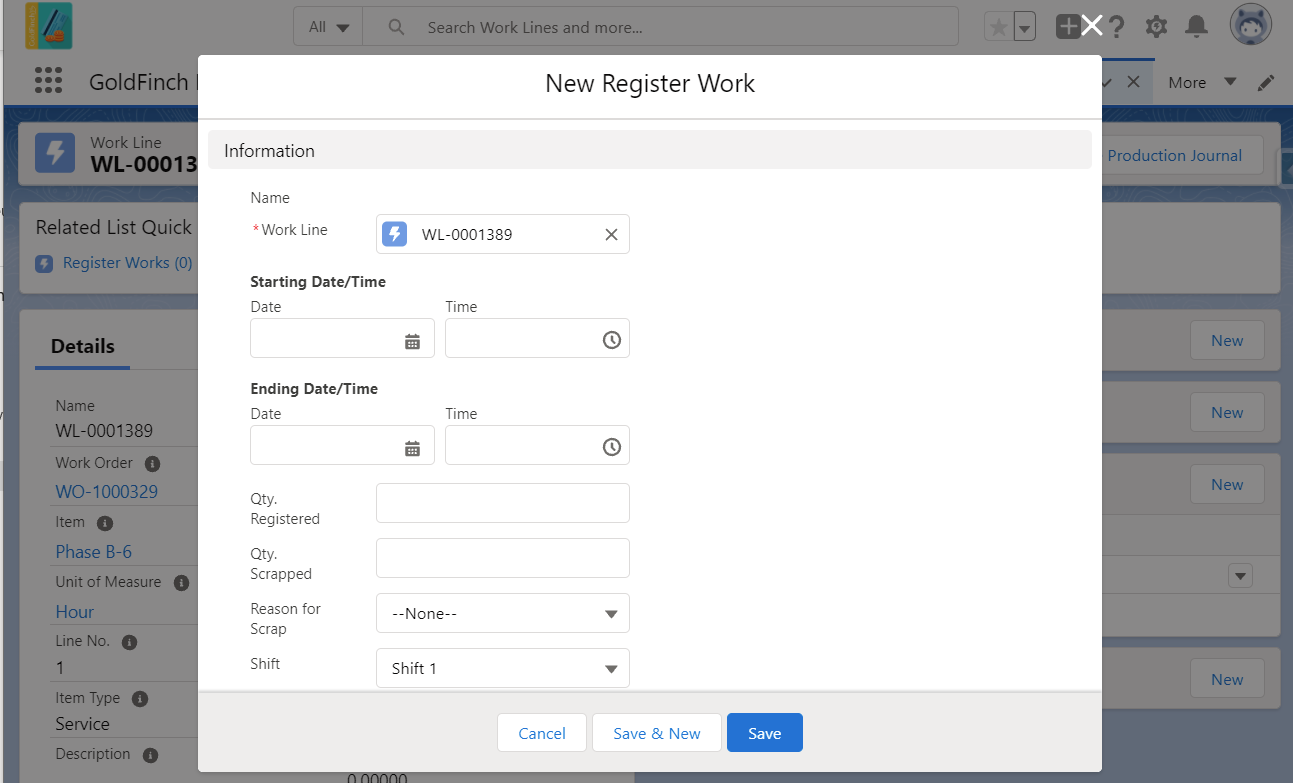
Task: Click the Ending Time input field
Action: pyautogui.click(x=537, y=445)
